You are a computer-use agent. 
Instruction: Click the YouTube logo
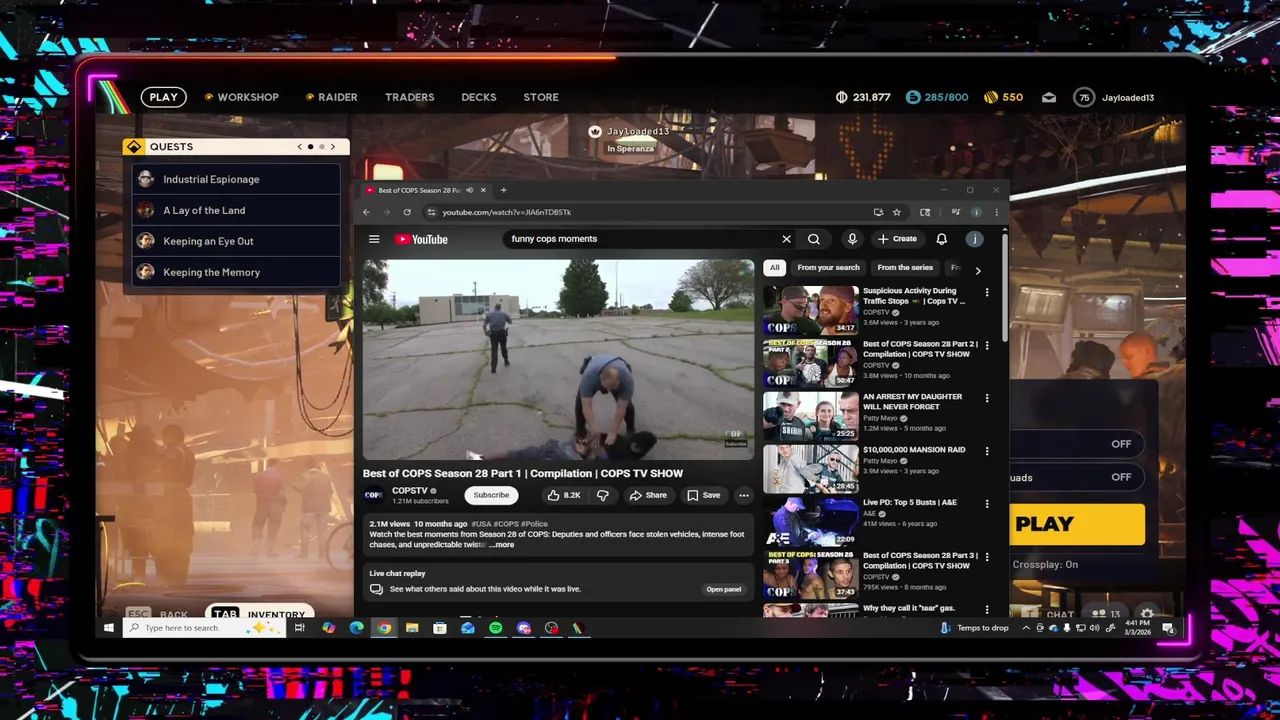coord(421,239)
